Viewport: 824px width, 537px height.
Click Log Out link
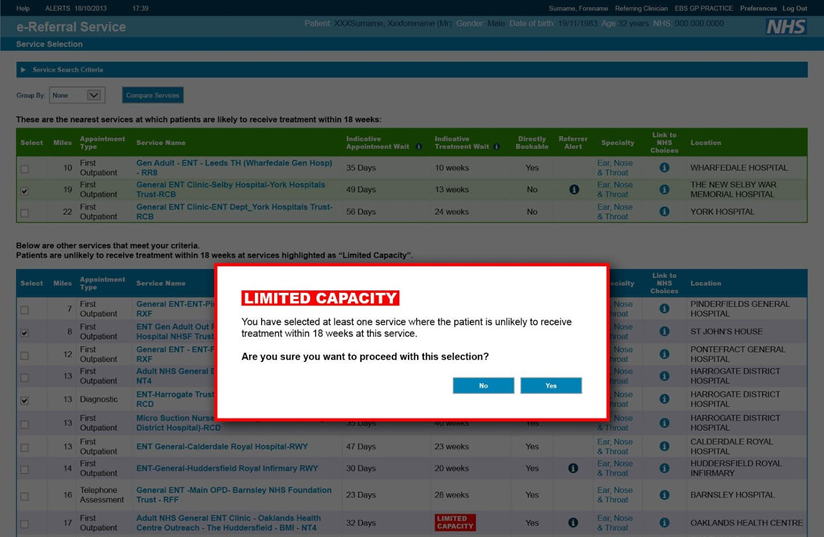pyautogui.click(x=795, y=8)
